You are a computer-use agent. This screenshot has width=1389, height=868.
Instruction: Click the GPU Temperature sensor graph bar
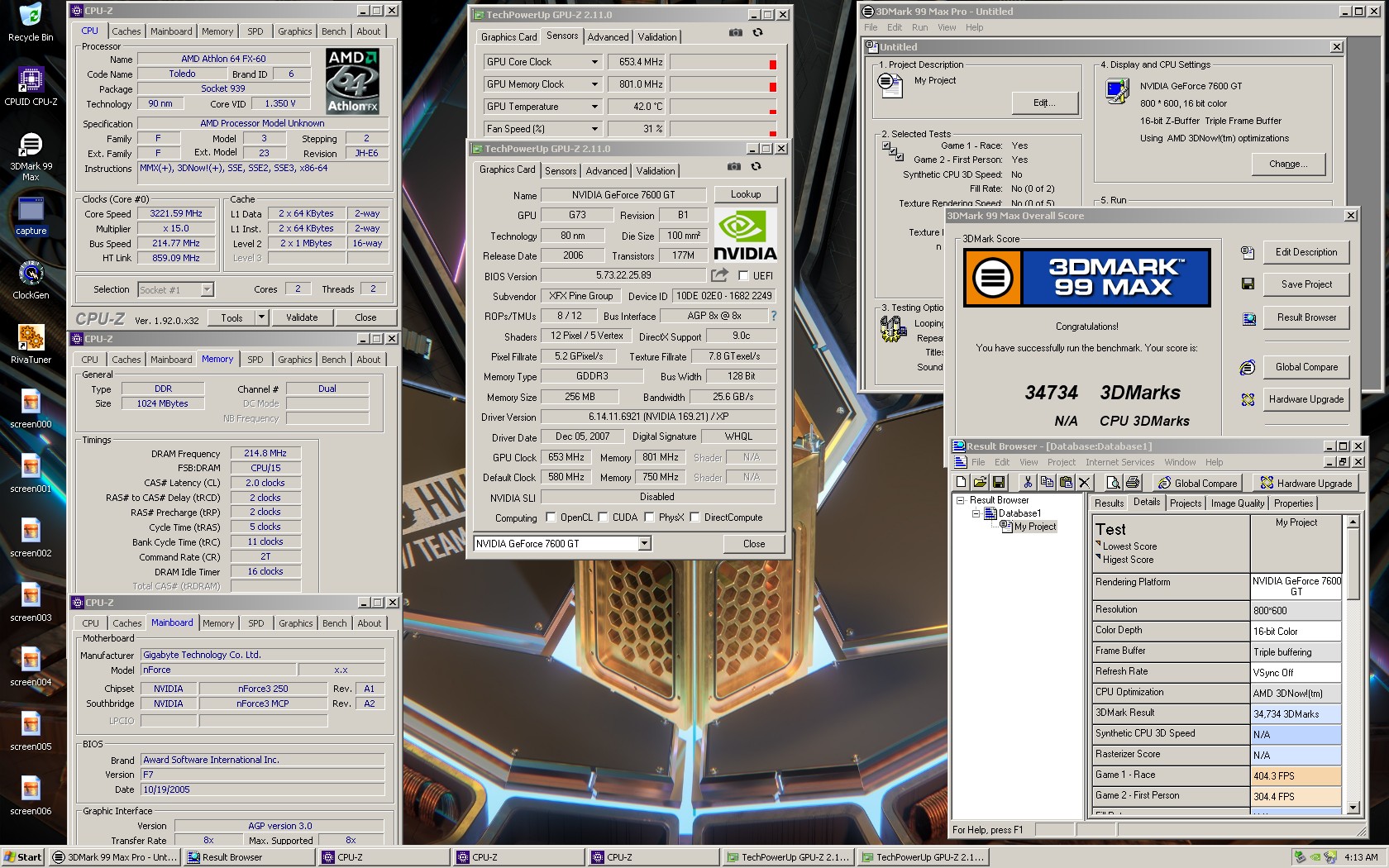pyautogui.click(x=723, y=107)
